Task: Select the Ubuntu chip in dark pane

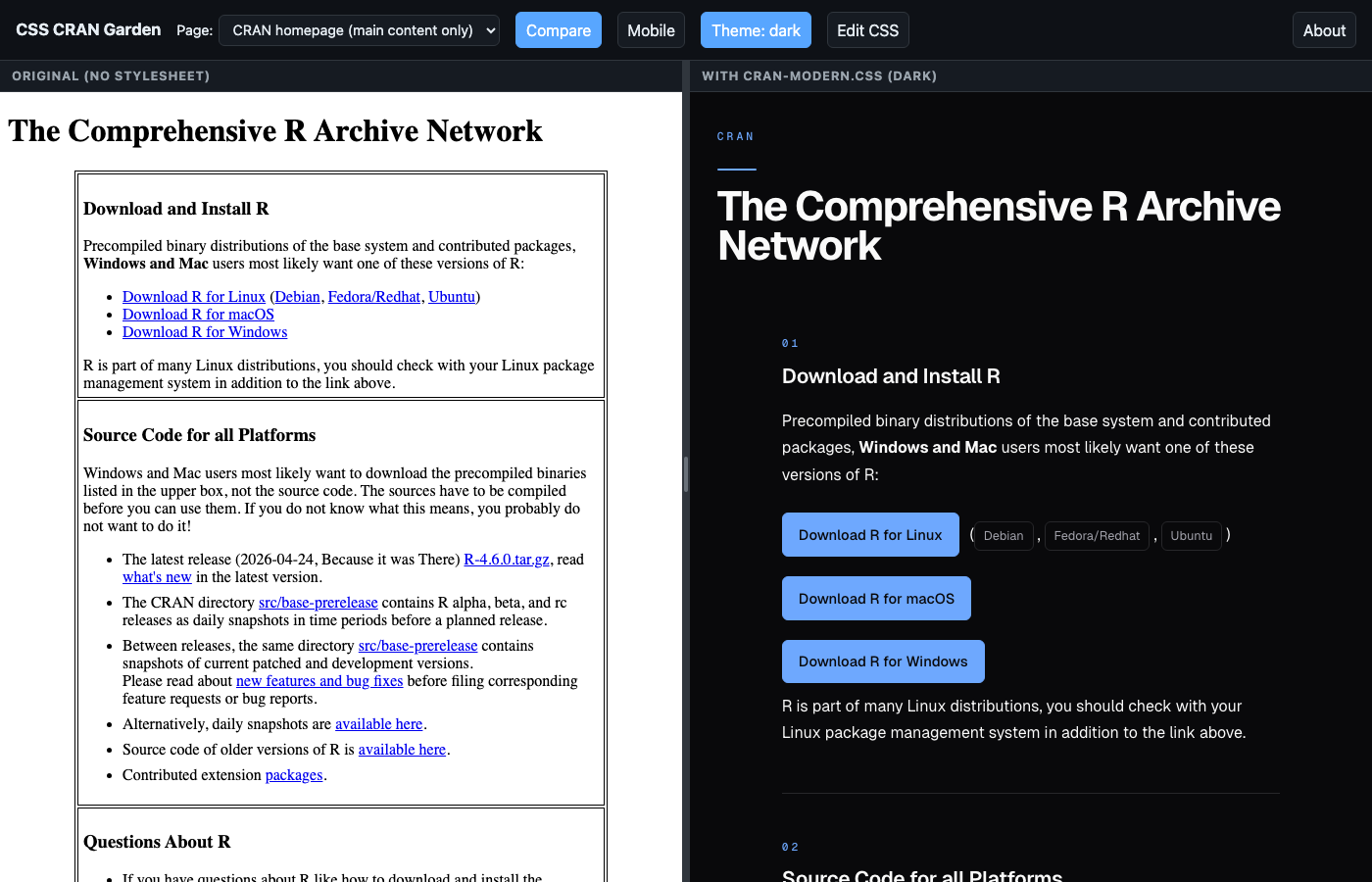Action: tap(1192, 536)
